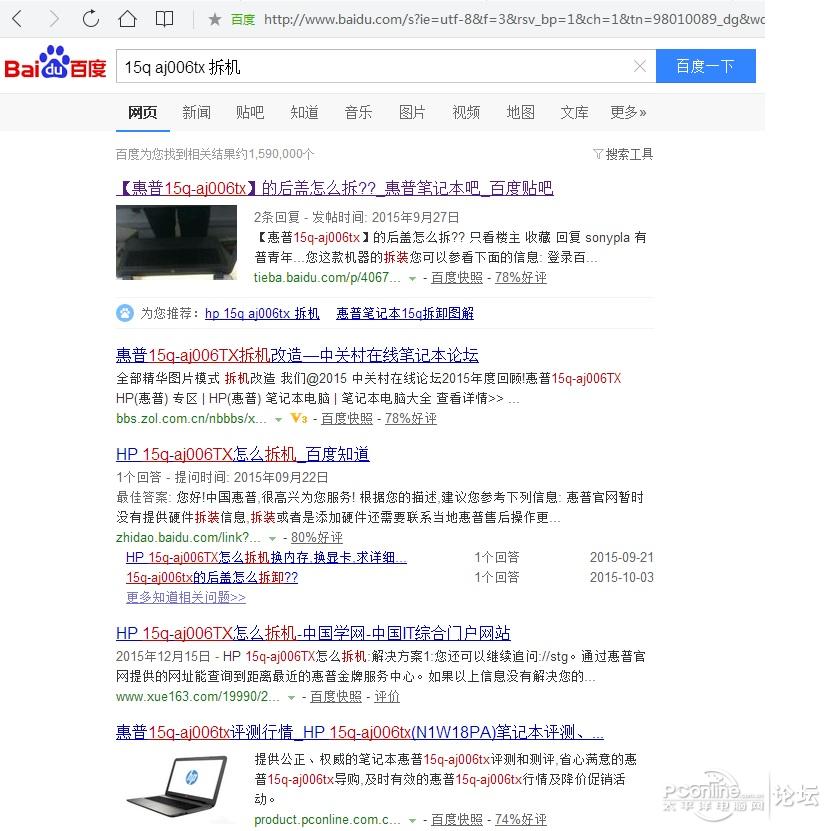The width and height of the screenshot is (828, 831).
Task: Switch to the 新闻 tab
Action: (197, 112)
